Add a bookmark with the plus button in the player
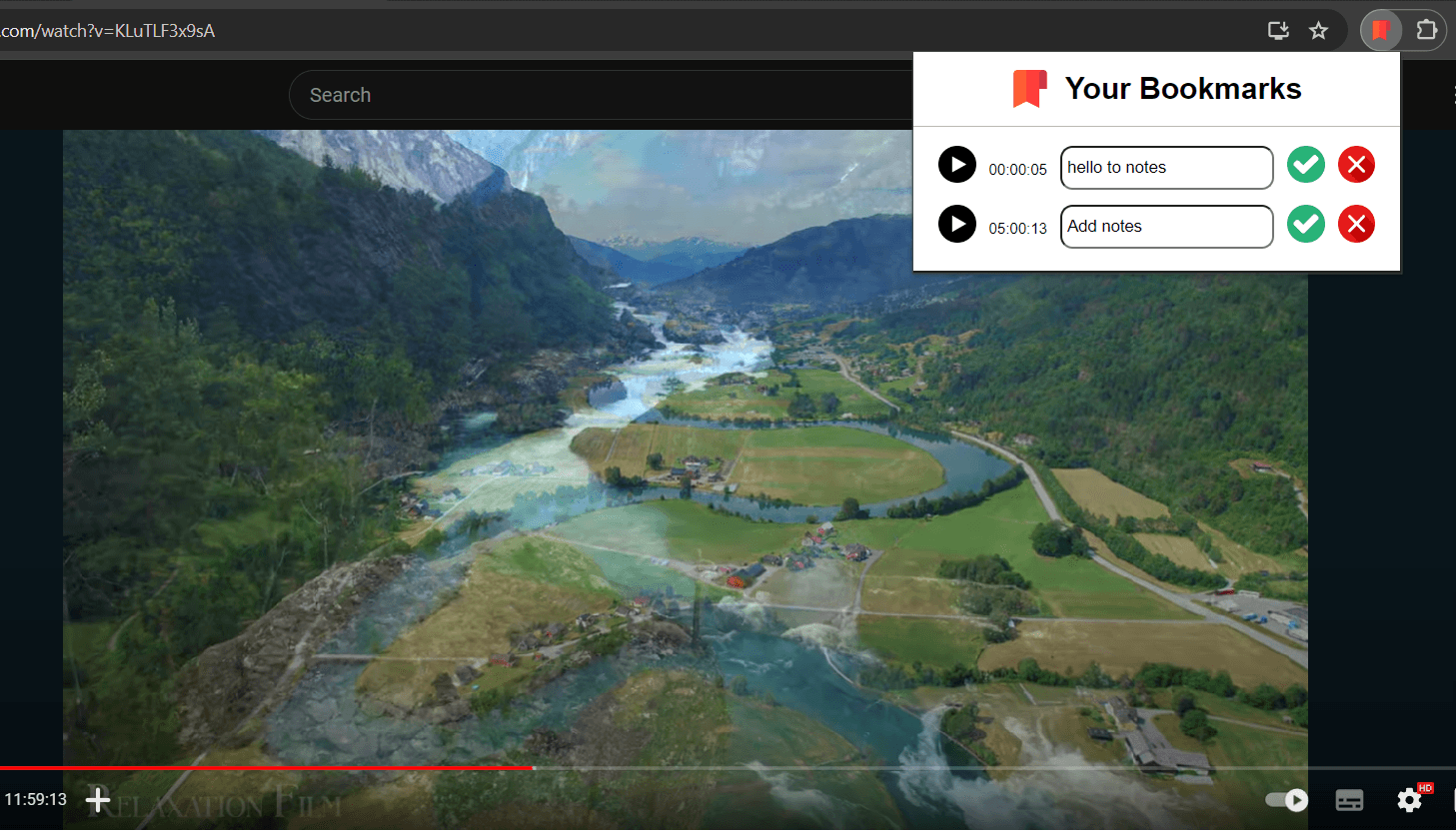This screenshot has width=1456, height=836. pos(98,800)
